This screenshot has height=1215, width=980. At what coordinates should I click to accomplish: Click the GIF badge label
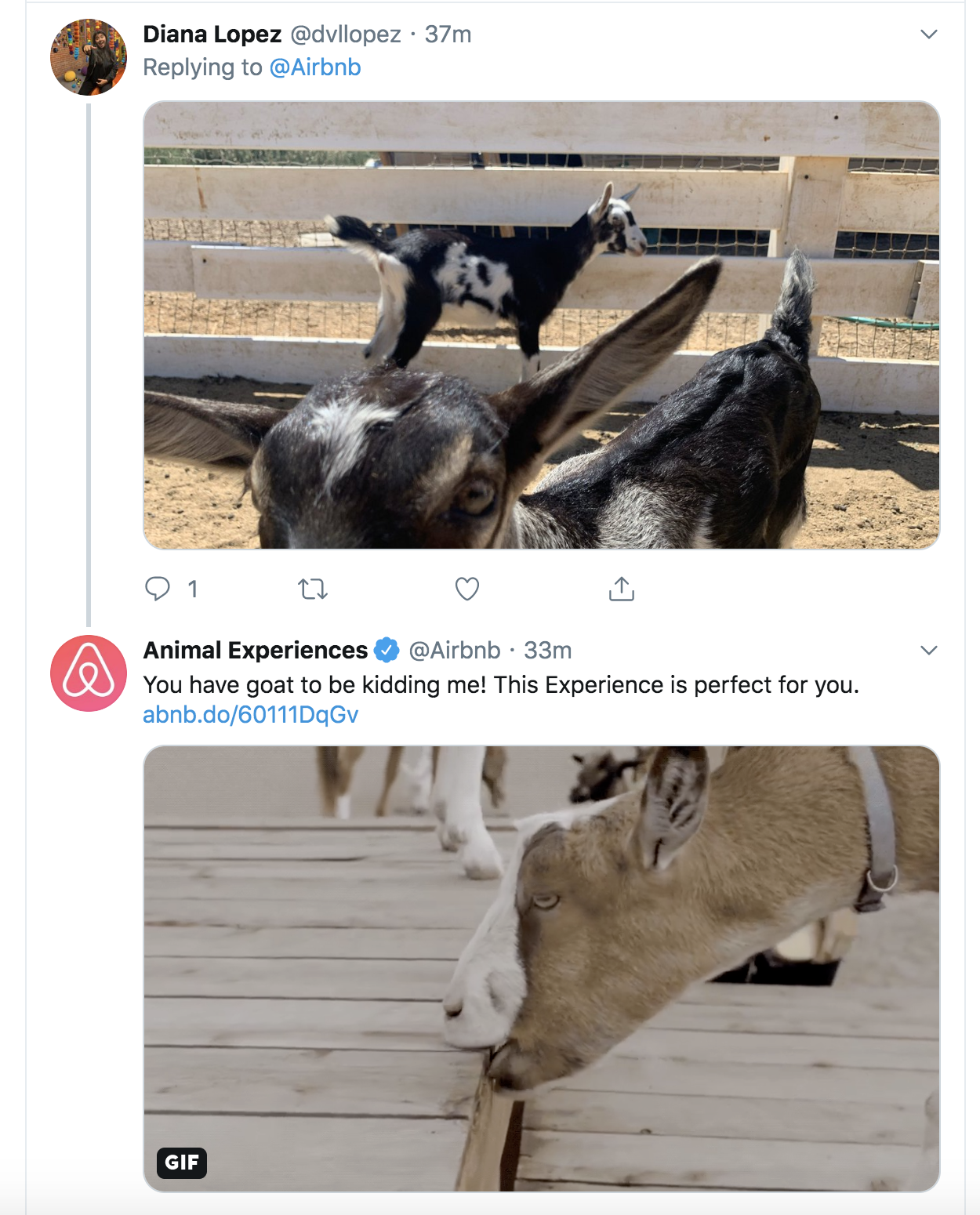pos(182,1162)
